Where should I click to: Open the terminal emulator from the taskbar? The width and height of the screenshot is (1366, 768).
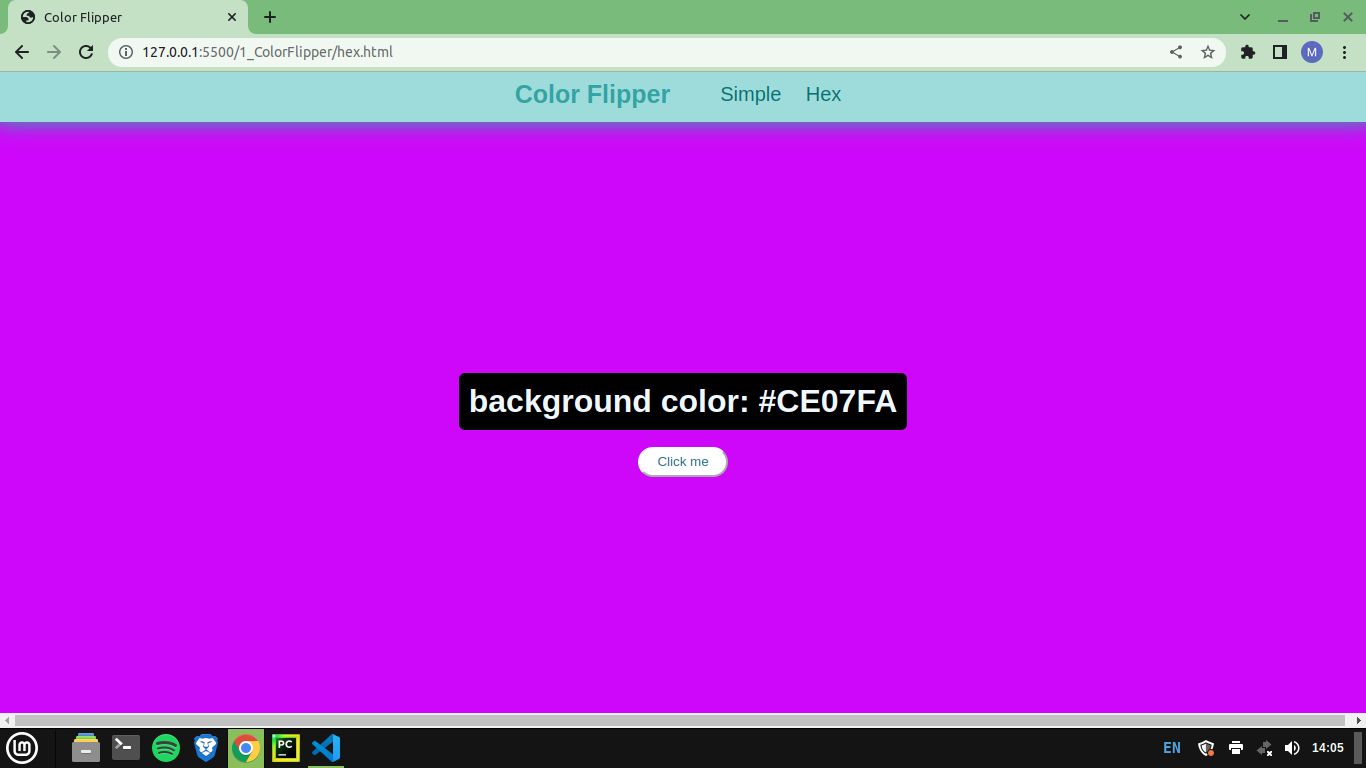(x=125, y=747)
